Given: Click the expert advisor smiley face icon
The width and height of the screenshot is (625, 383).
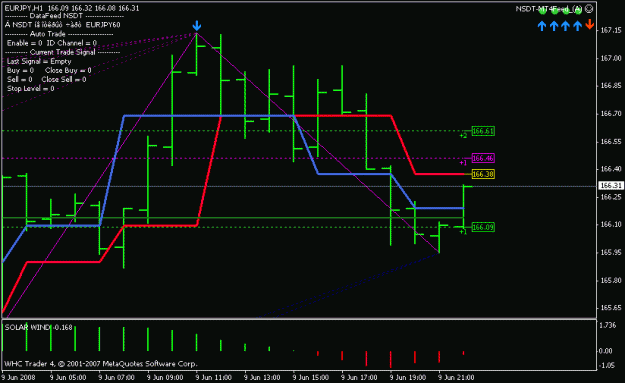Looking at the screenshot, I should [x=589, y=8].
